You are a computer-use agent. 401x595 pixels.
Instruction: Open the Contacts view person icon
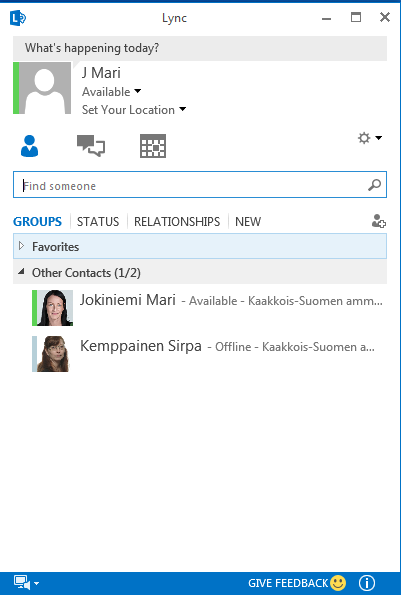(29, 146)
